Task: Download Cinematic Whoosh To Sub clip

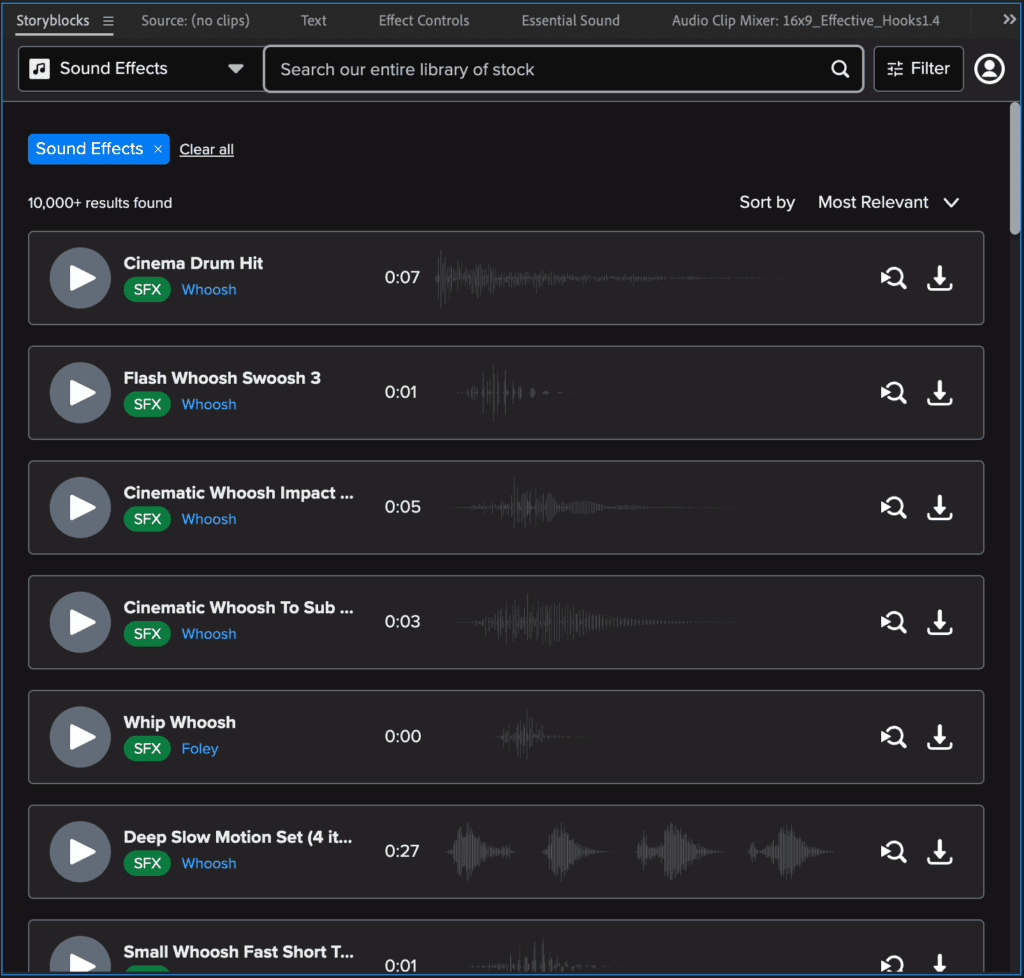Action: tap(940, 622)
